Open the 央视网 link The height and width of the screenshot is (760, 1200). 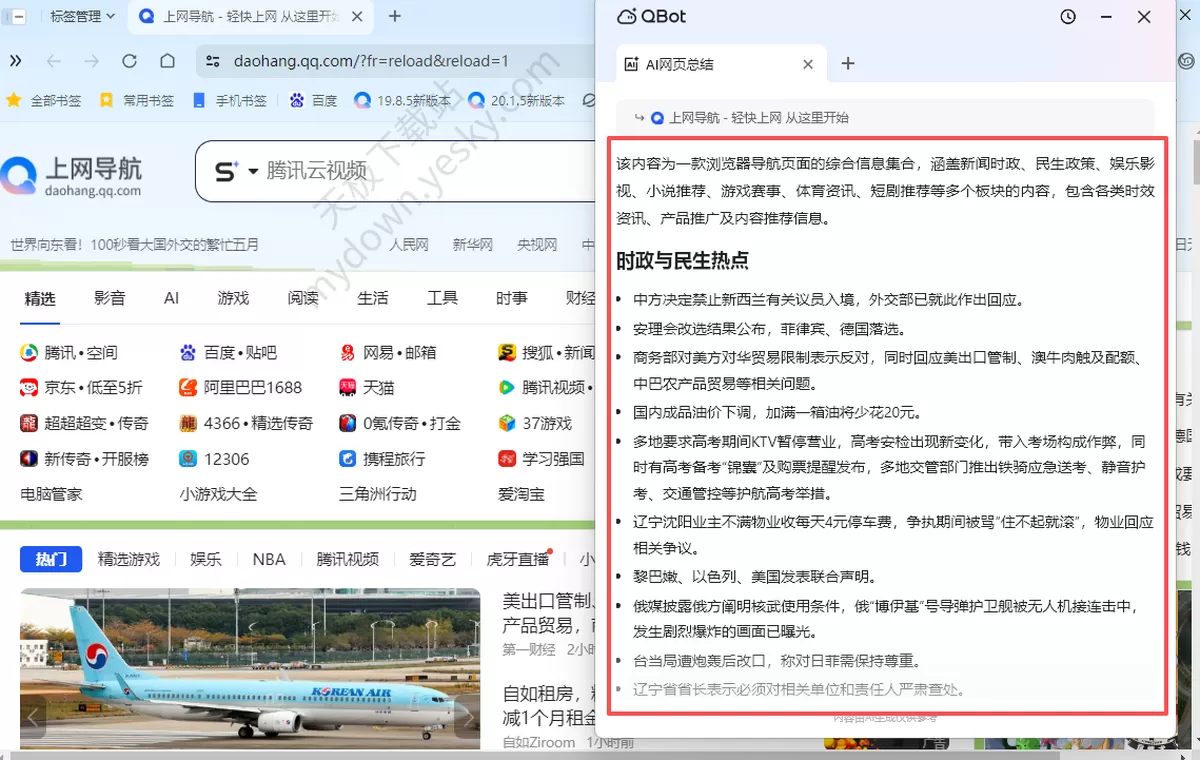pos(537,245)
